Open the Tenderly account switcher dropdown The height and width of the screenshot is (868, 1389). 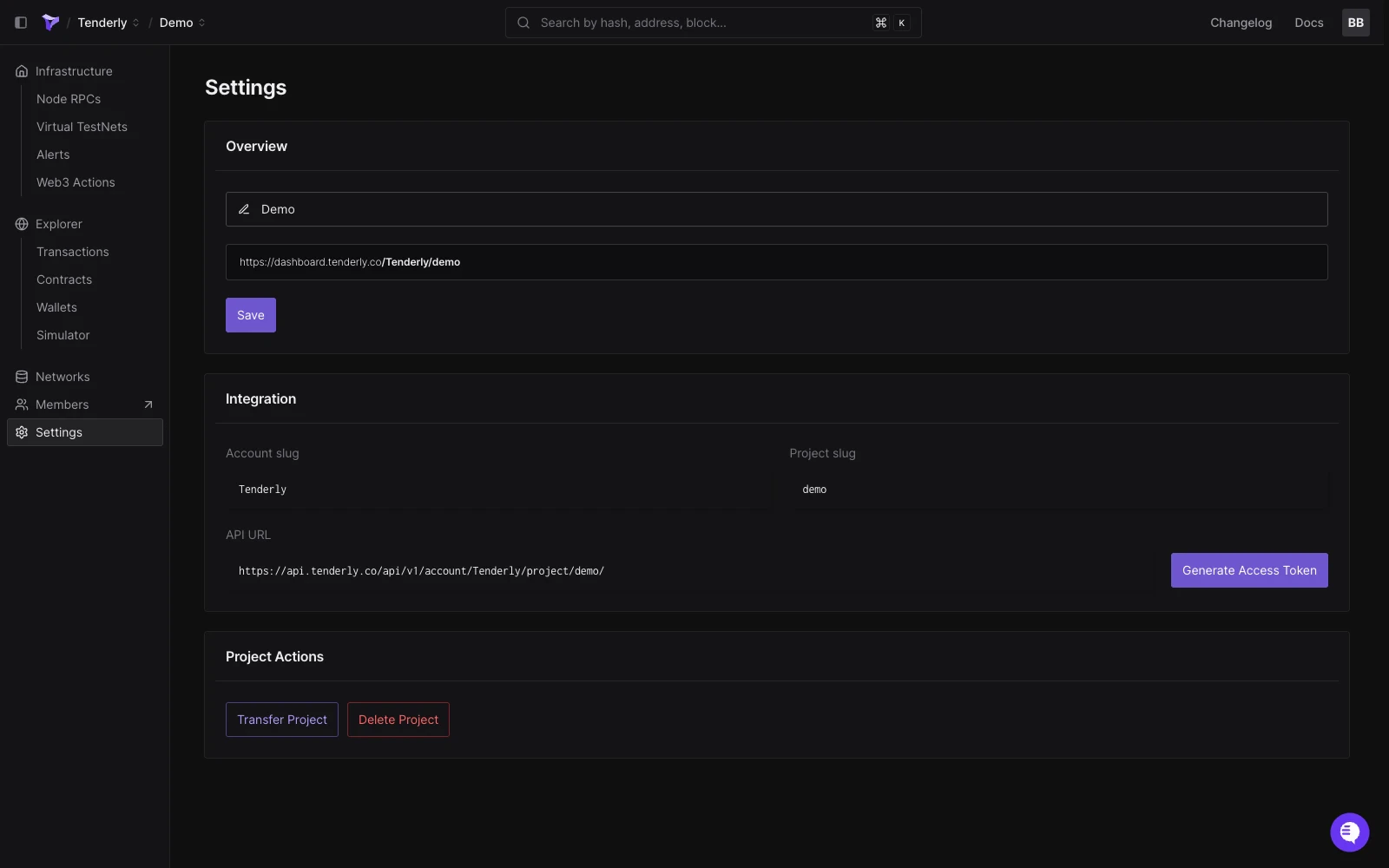click(x=109, y=23)
